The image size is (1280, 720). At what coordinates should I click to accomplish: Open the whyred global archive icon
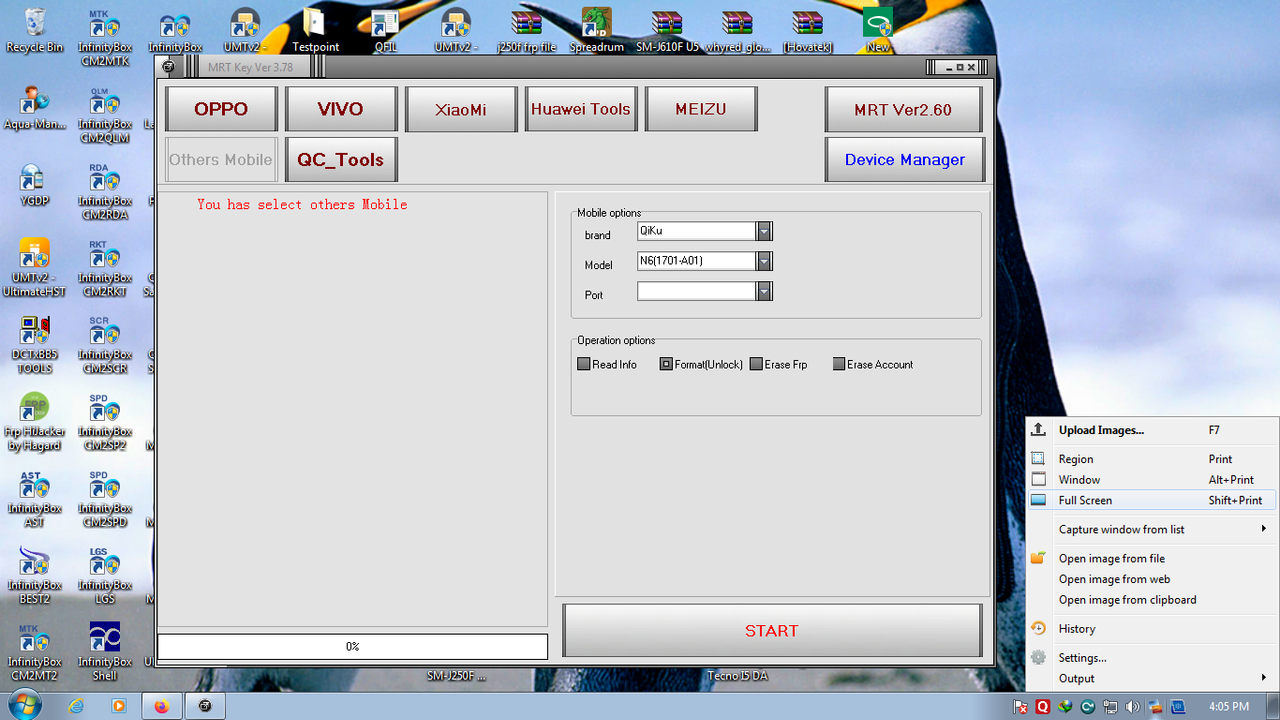click(737, 30)
